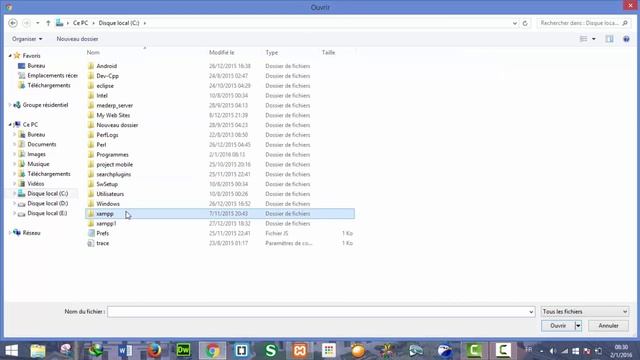
Task: Open Images under Ce PC
Action: tap(36, 154)
